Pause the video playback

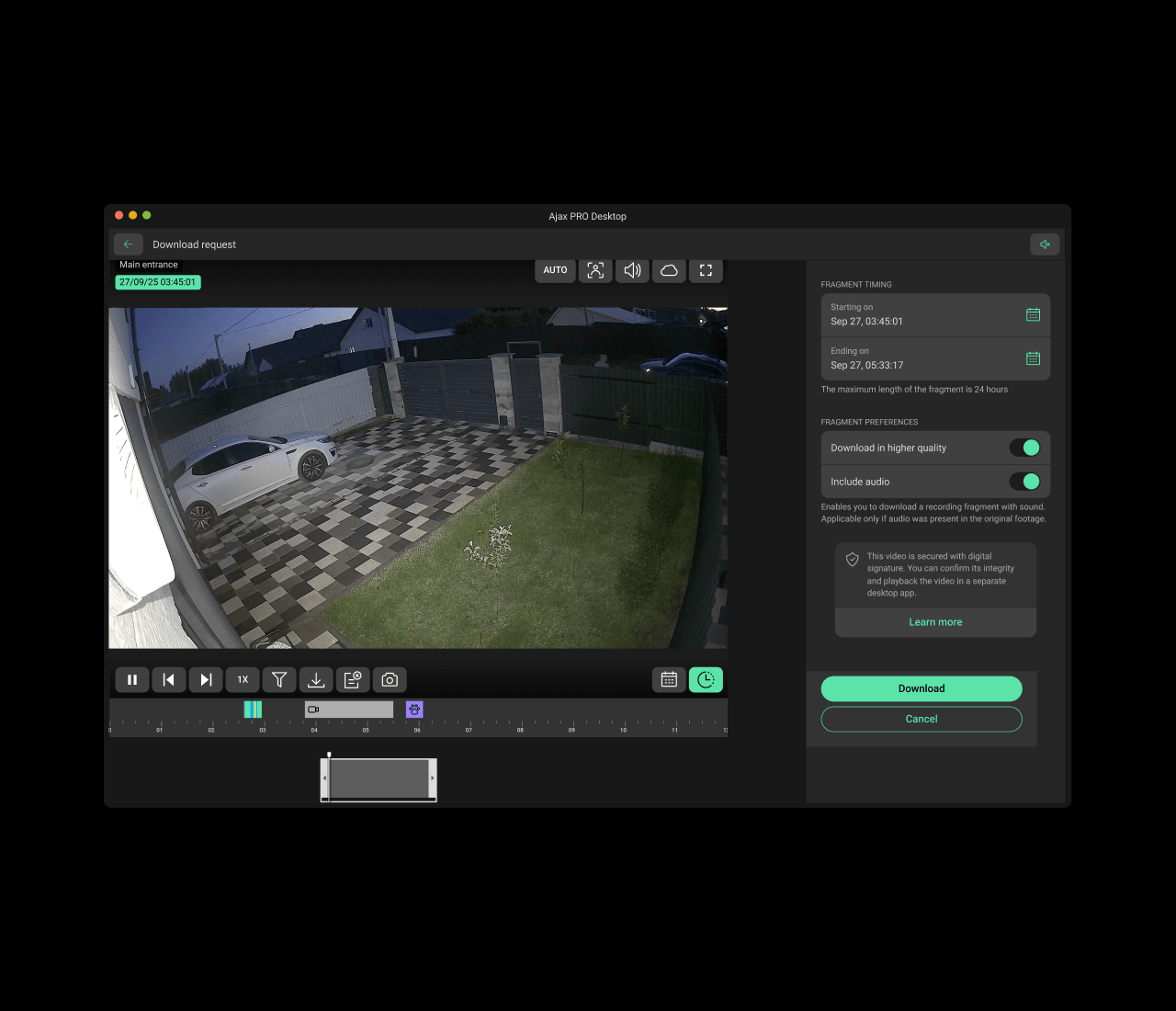point(132,679)
